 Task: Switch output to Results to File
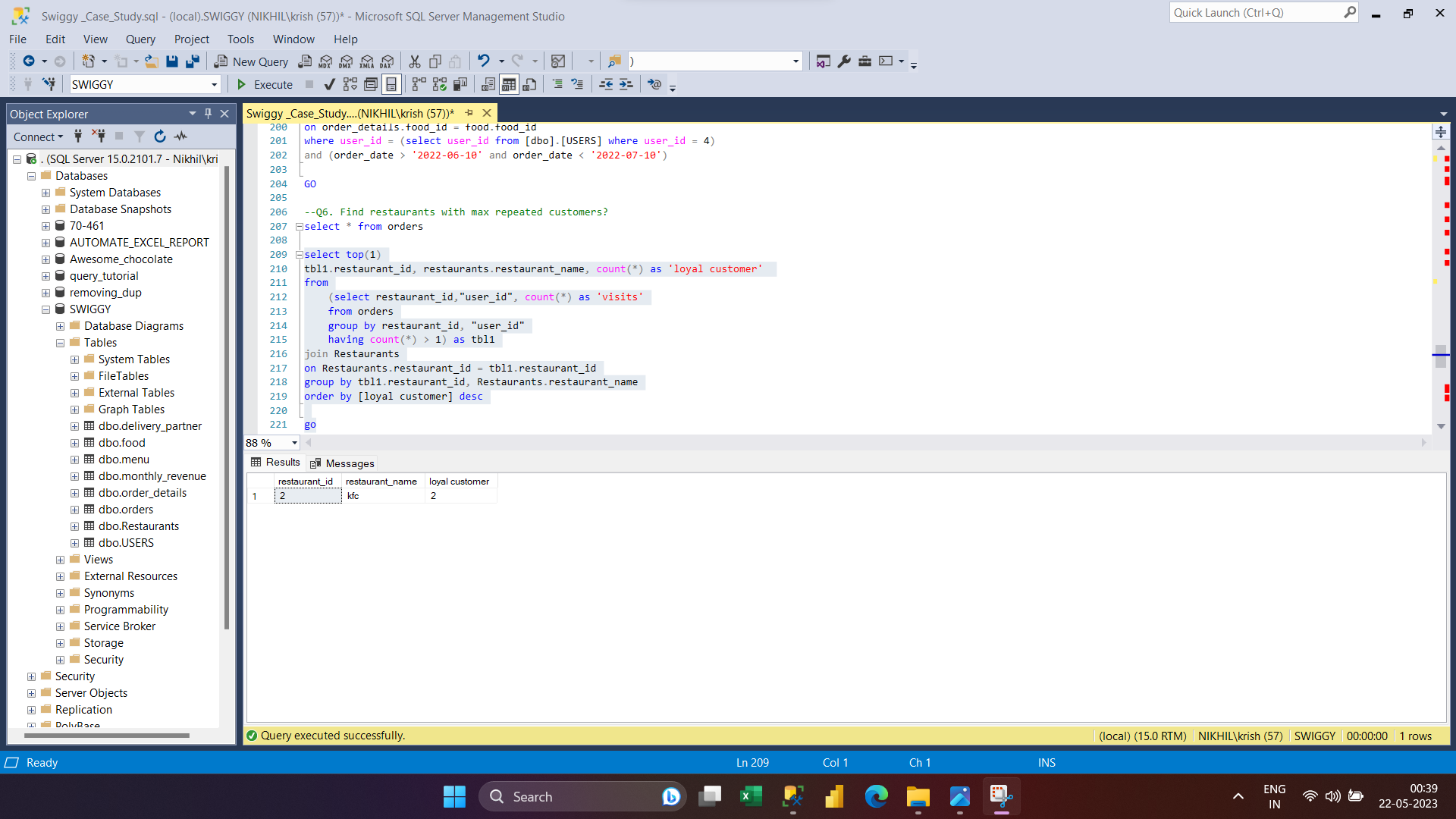pos(530,84)
